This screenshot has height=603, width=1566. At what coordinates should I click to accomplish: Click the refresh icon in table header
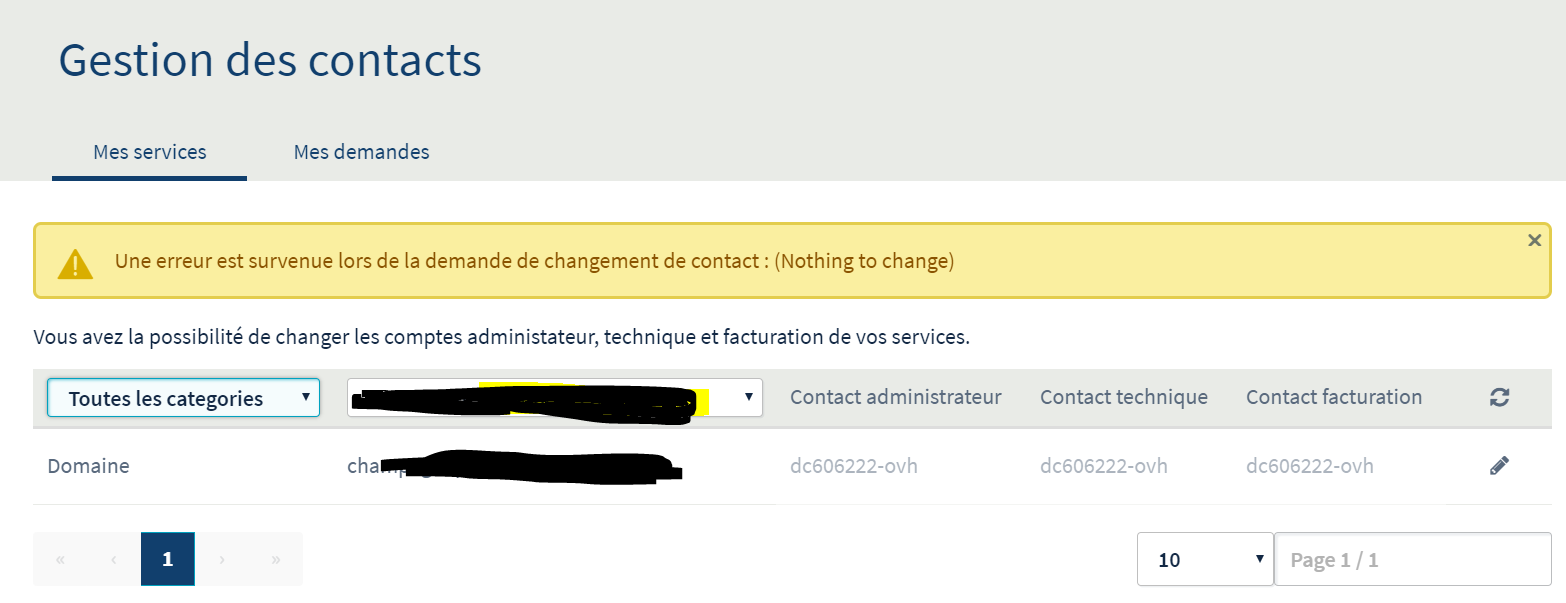1498,398
